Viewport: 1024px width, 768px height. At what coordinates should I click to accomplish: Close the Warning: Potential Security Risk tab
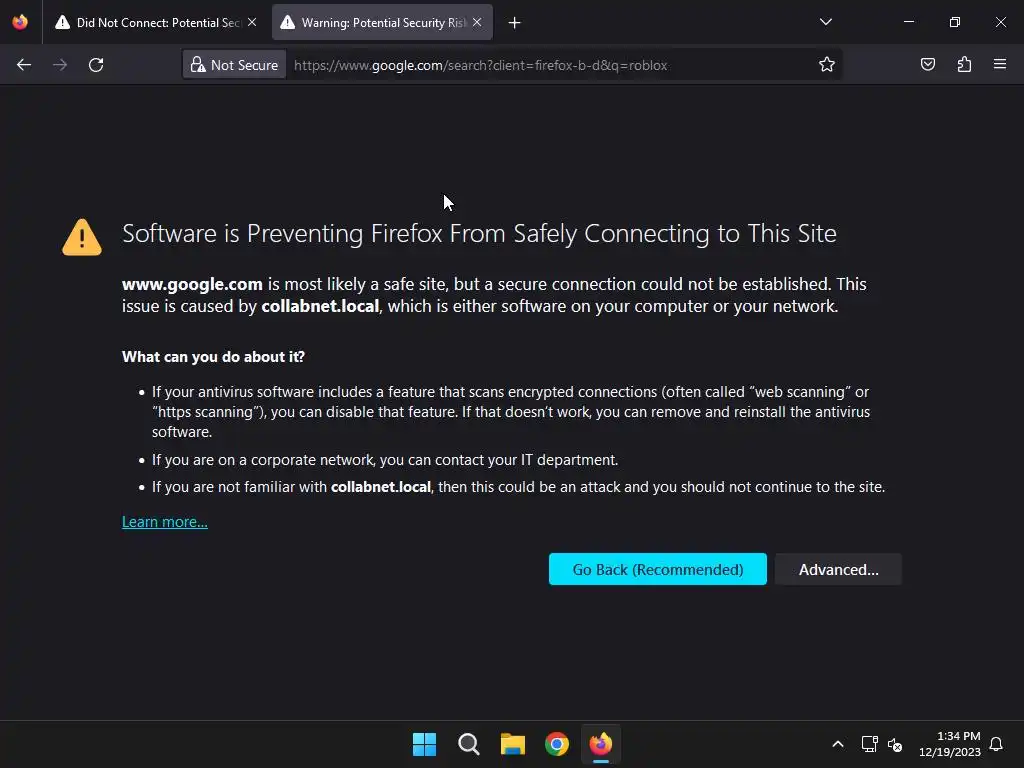coord(477,22)
